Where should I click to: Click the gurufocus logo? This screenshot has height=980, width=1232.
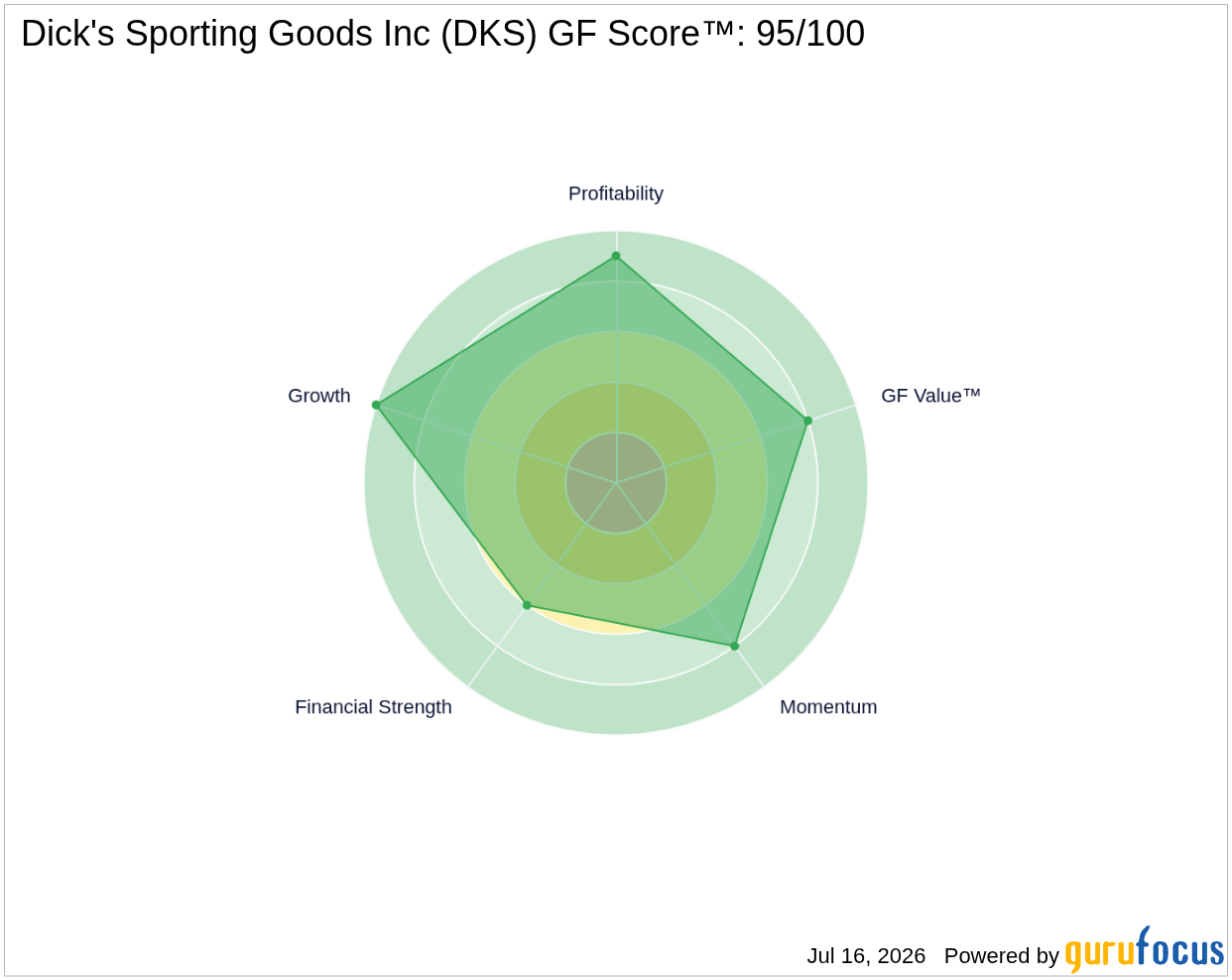click(x=1145, y=950)
